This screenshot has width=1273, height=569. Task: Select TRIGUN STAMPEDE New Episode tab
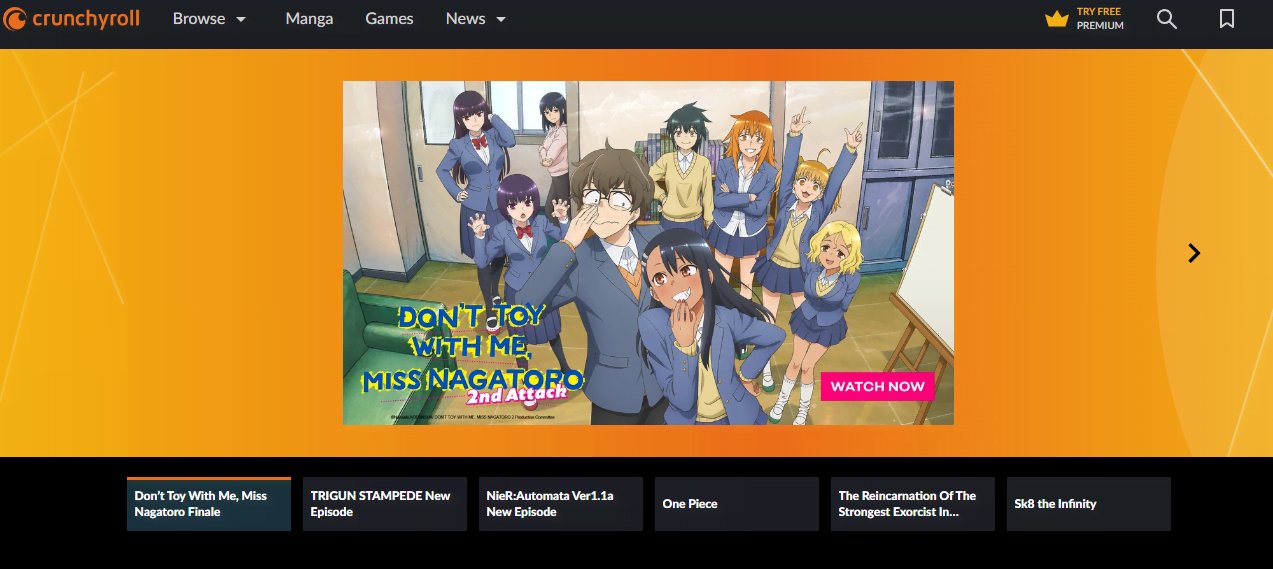385,504
